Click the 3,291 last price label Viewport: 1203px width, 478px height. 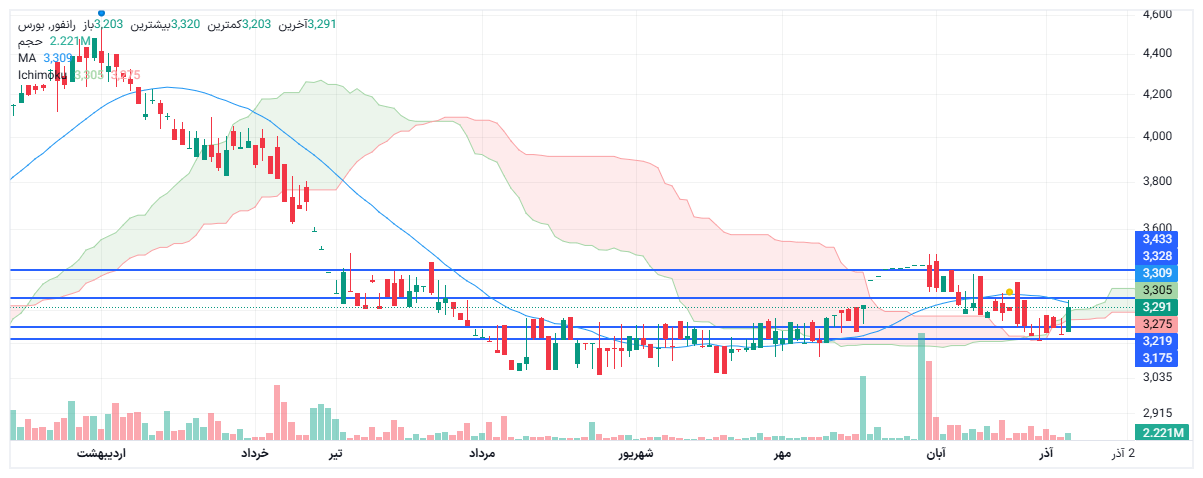(1156, 307)
